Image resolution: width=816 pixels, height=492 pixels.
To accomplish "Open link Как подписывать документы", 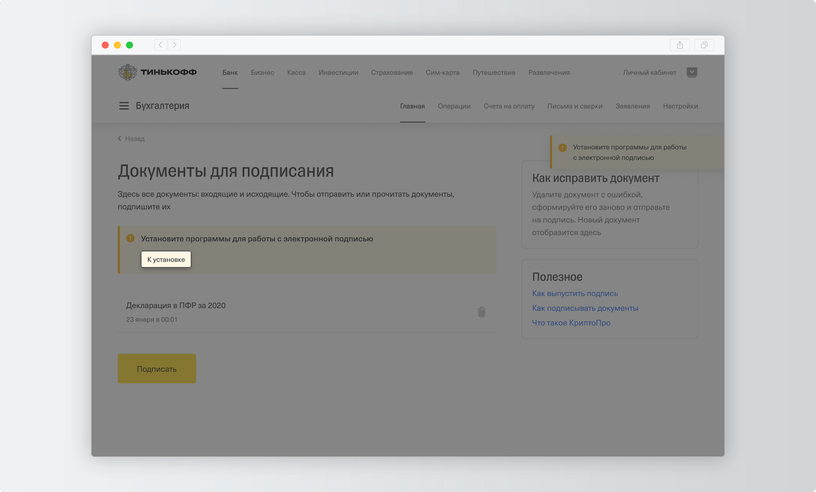I will [x=585, y=308].
